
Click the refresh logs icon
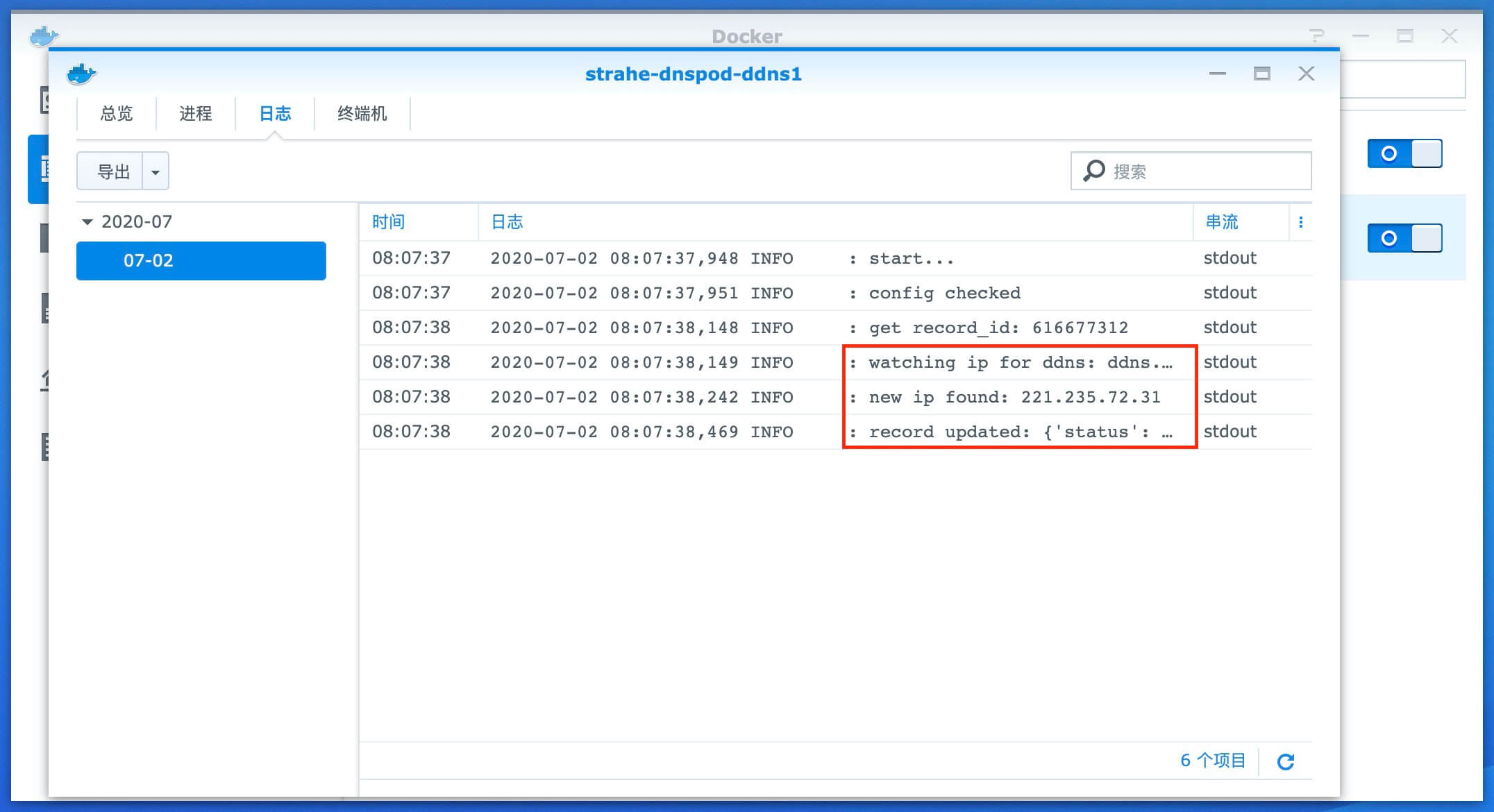click(x=1285, y=761)
